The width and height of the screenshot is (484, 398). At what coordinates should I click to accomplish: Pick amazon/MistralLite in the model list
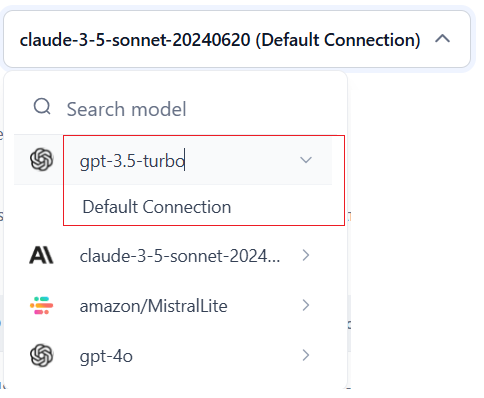click(153, 306)
